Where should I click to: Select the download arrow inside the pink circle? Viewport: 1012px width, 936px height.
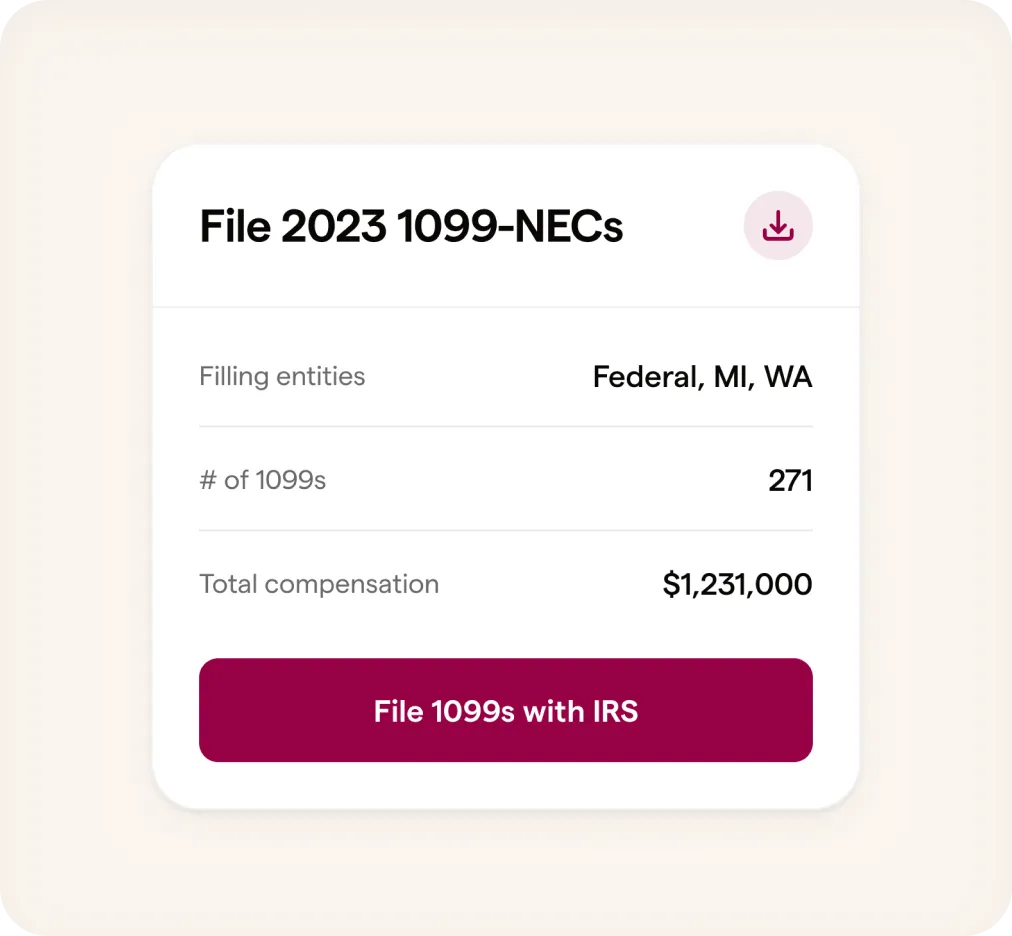click(779, 226)
